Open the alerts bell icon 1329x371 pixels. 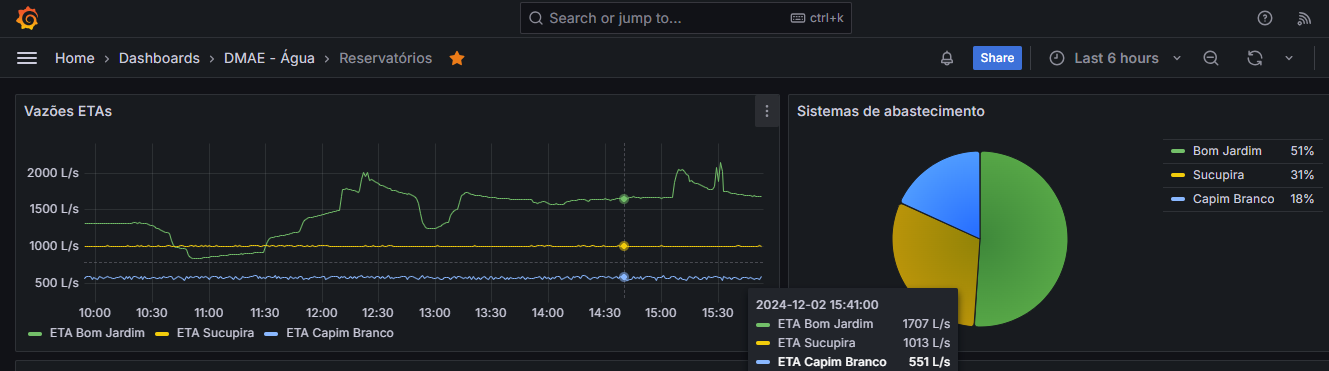pos(947,58)
